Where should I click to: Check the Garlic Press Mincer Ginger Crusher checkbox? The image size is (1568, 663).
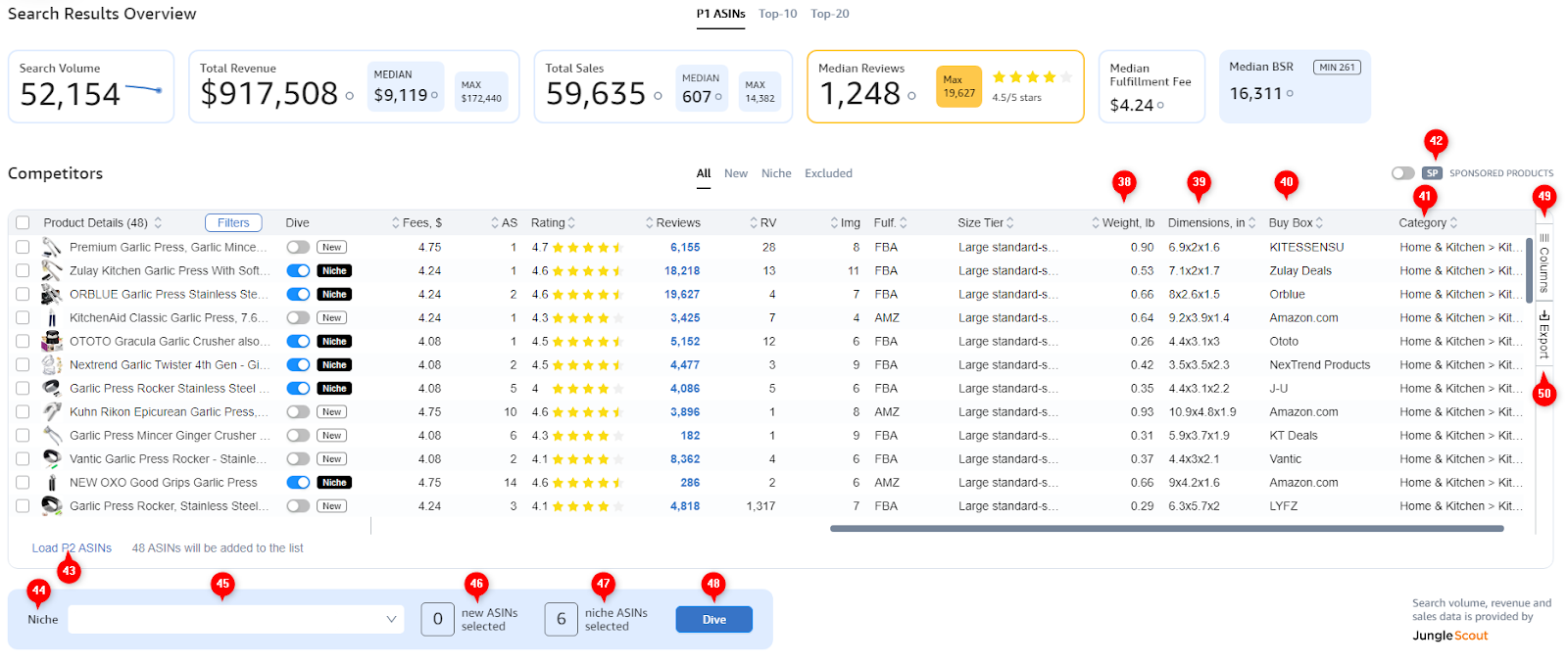pos(23,435)
